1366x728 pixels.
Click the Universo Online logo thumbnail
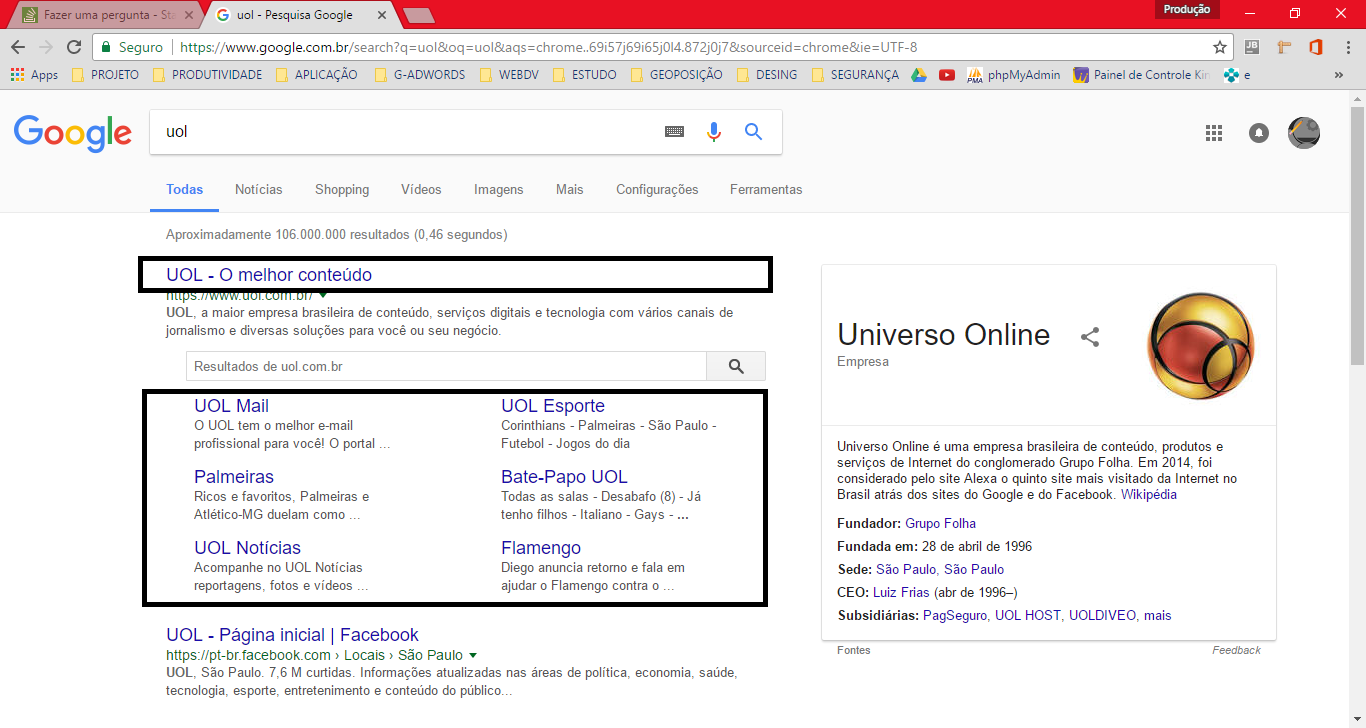pyautogui.click(x=1200, y=346)
